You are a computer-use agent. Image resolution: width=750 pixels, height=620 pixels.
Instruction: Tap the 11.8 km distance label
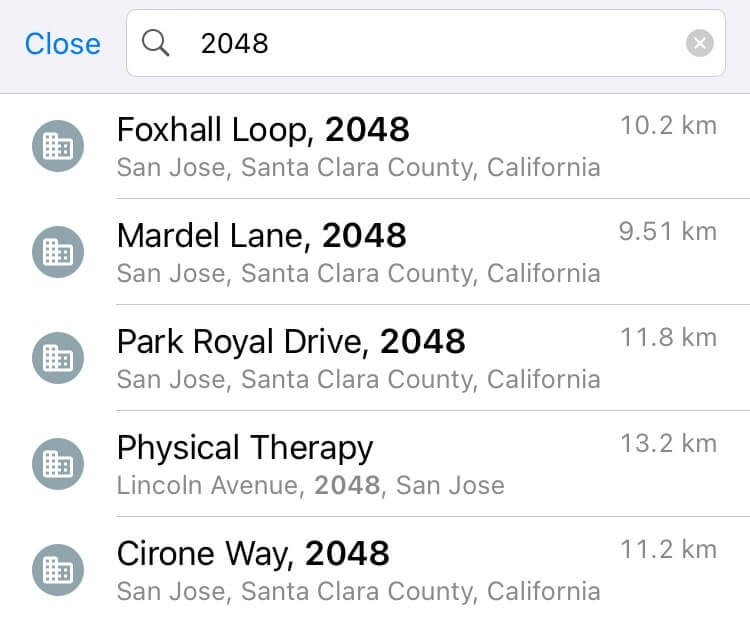pyautogui.click(x=668, y=338)
